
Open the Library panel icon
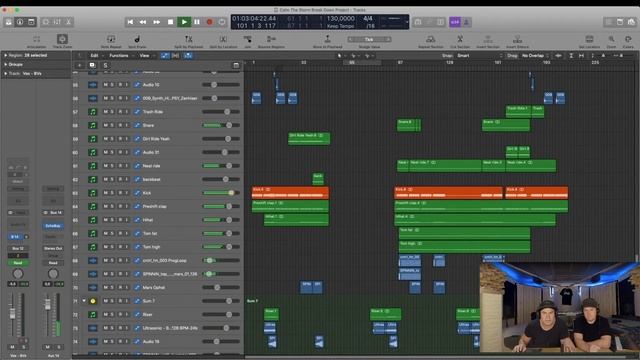(x=9, y=22)
